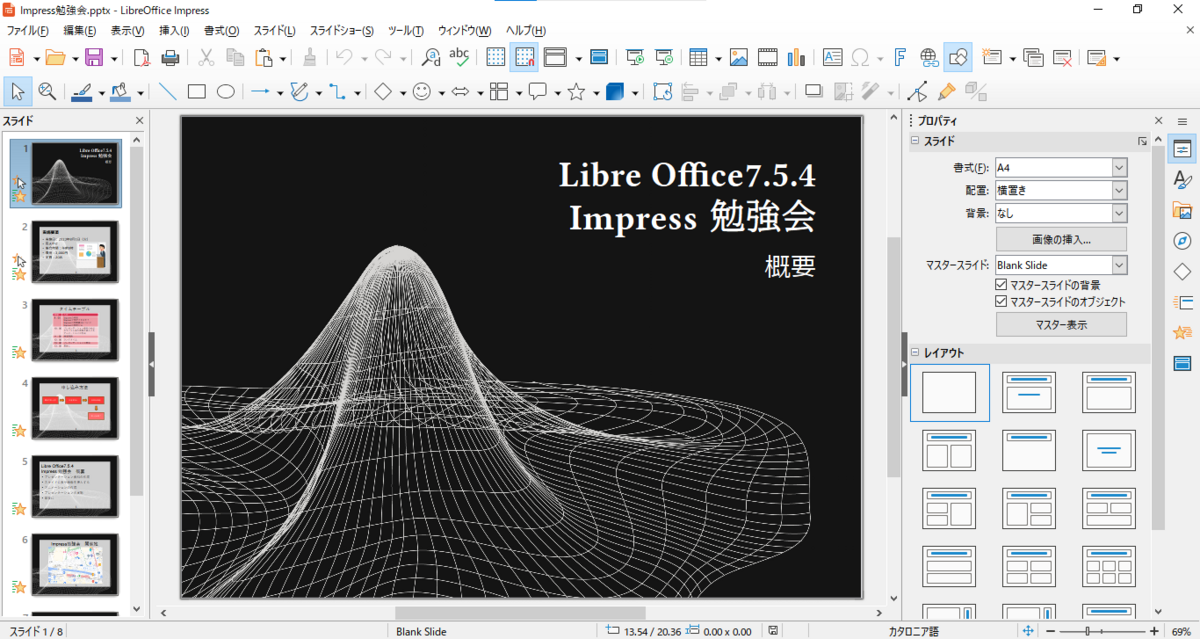This screenshot has height=639, width=1200.
Task: Collapse the スライド section
Action: (915, 141)
